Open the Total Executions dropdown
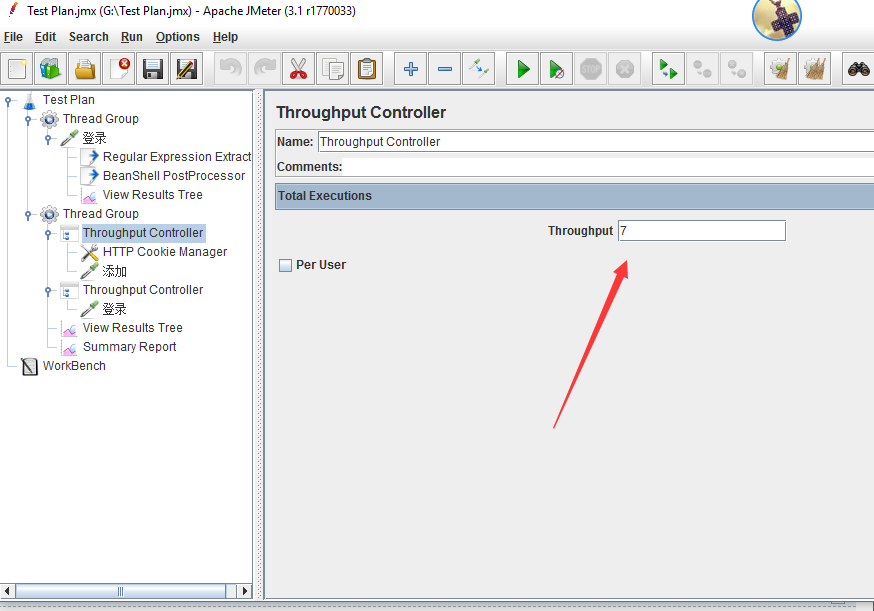Image resolution: width=874 pixels, height=611 pixels. pos(575,196)
